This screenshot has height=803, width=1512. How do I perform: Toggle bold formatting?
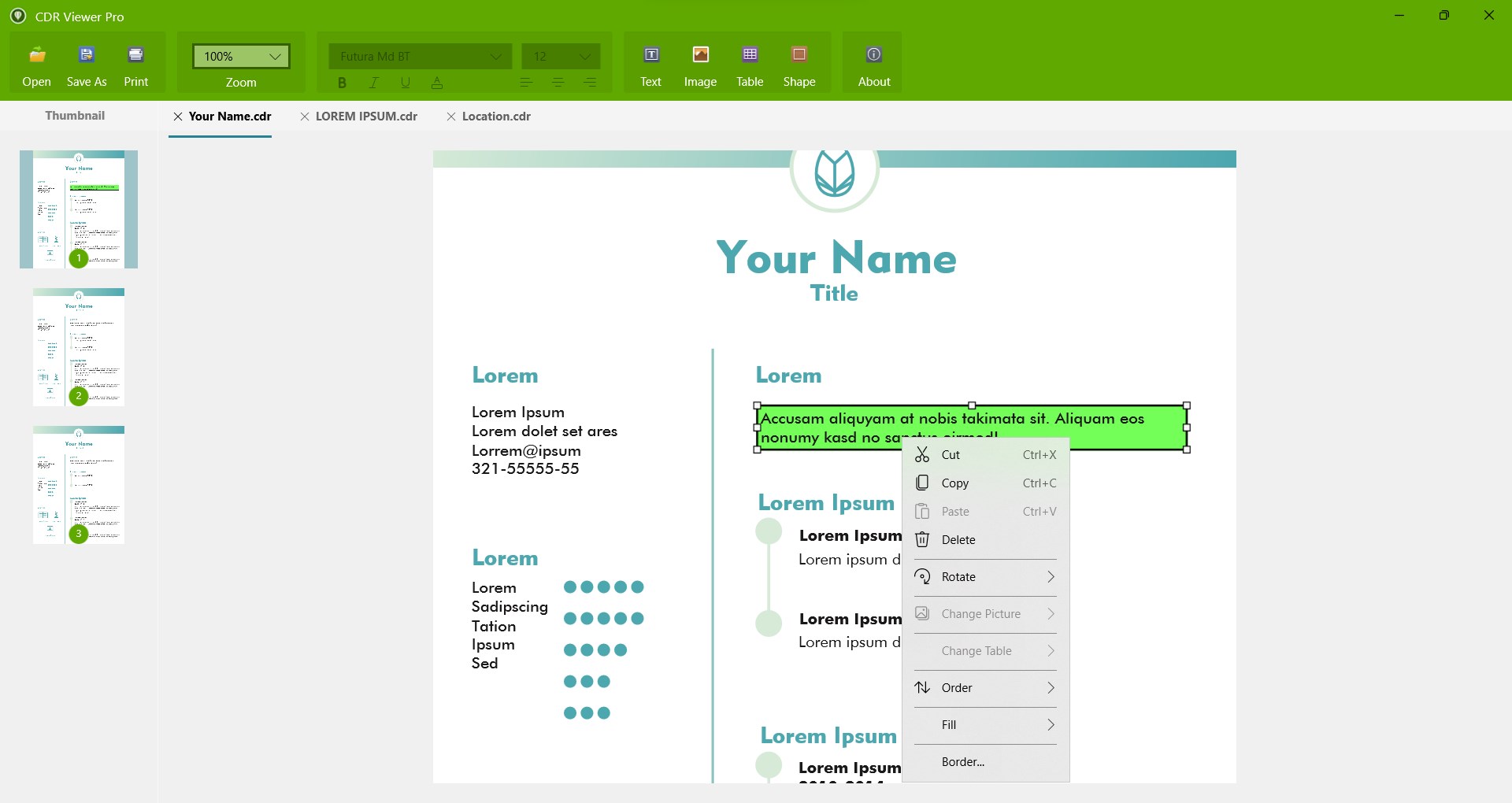(x=342, y=82)
